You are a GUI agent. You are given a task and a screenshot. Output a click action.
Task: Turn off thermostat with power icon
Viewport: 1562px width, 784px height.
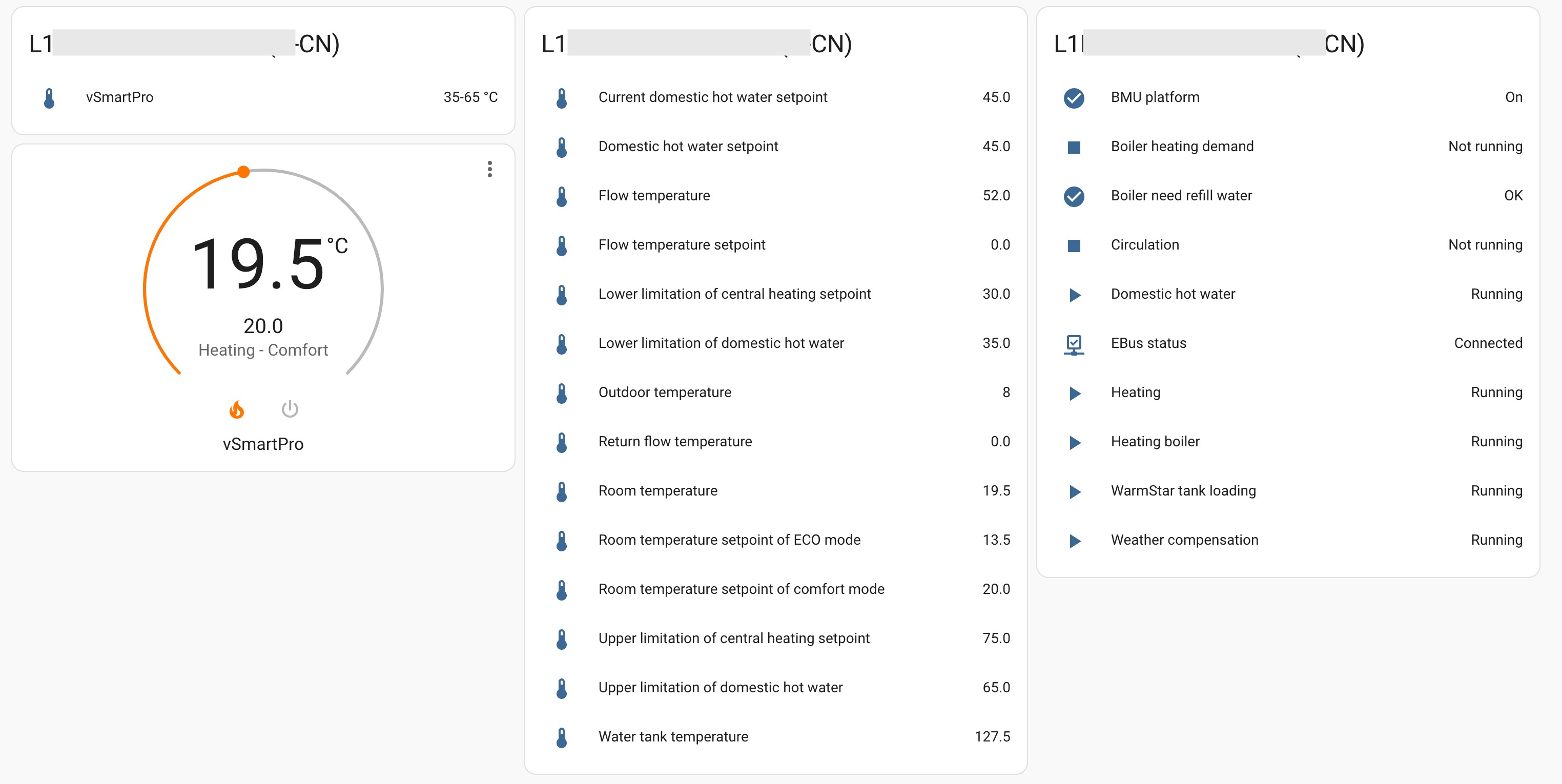tap(290, 409)
